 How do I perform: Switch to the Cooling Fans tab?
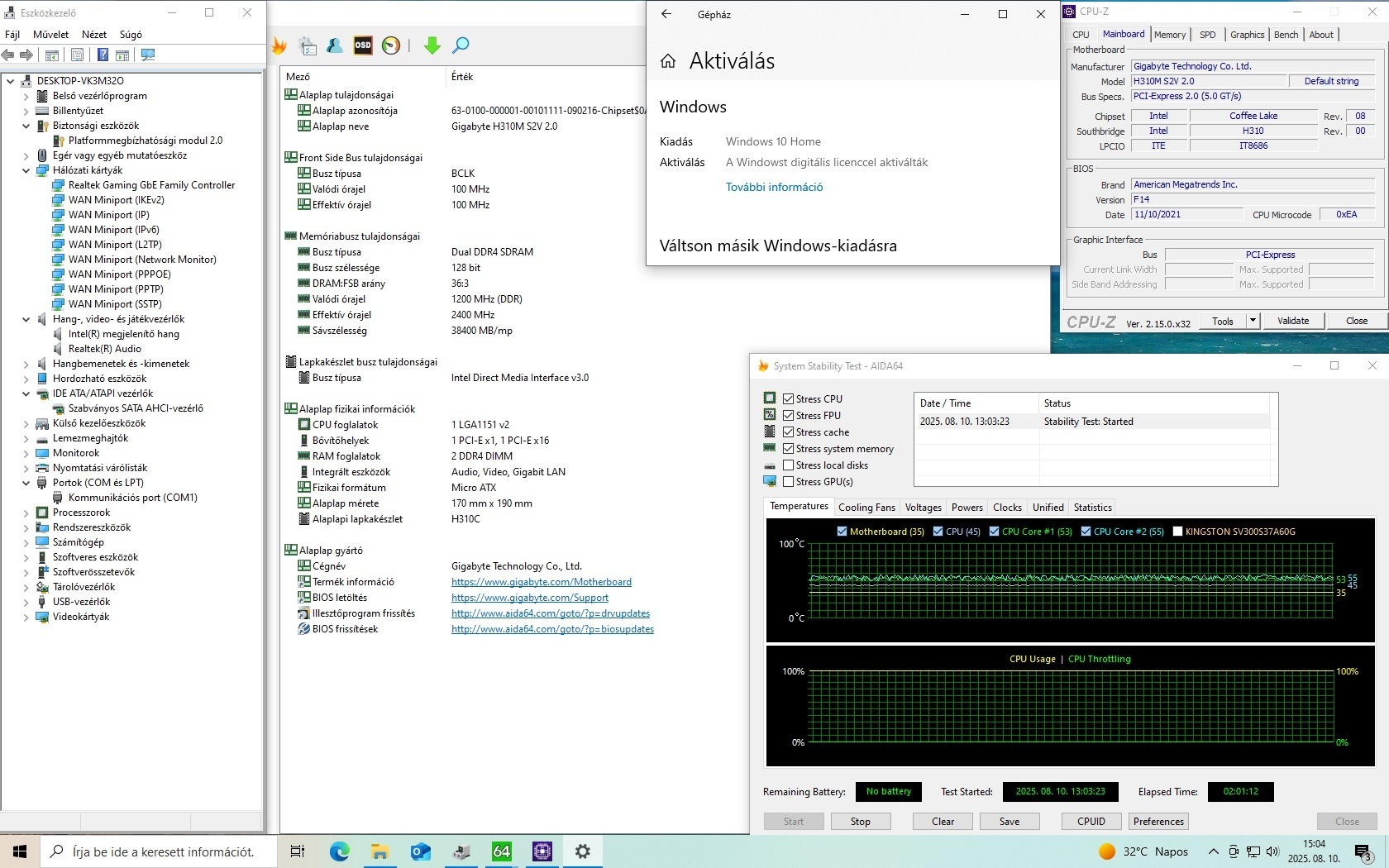(x=866, y=508)
